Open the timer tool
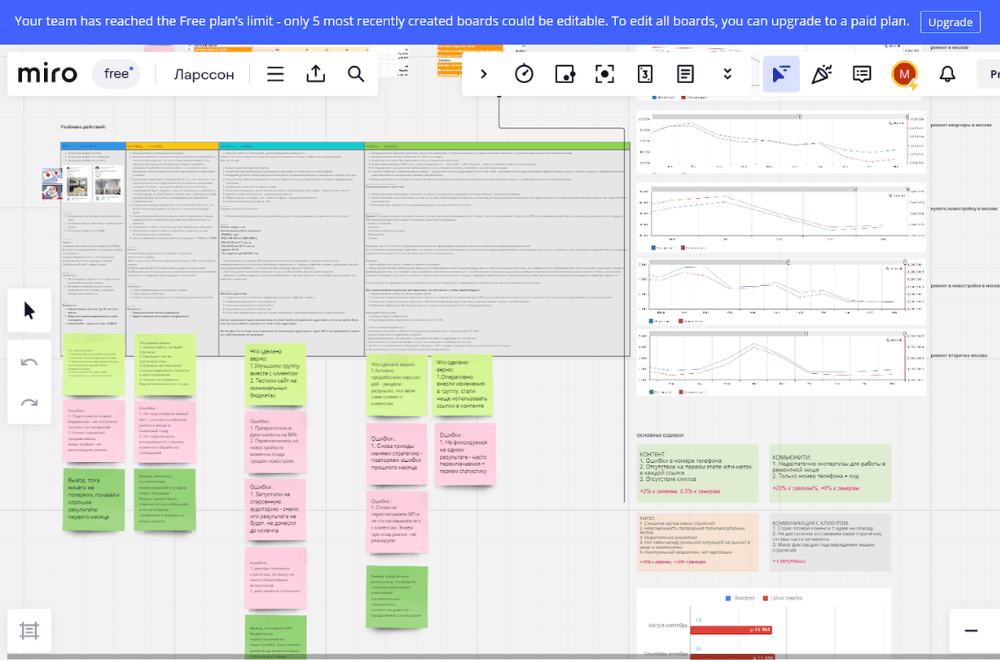Viewport: 1000px width, 660px height. (524, 74)
